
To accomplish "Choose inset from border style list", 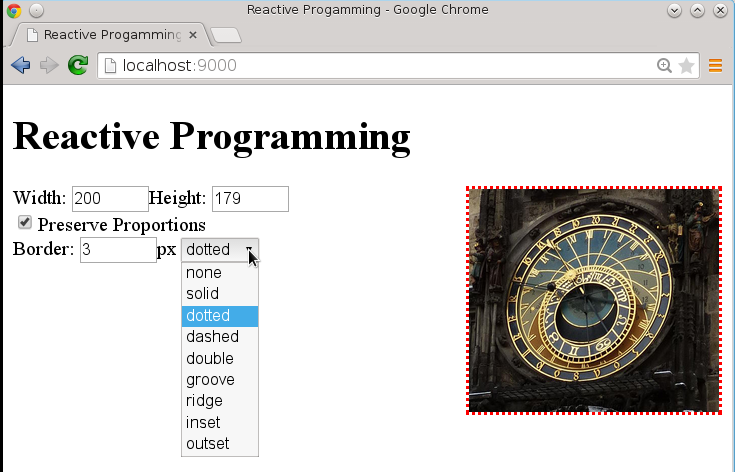I will pos(220,422).
